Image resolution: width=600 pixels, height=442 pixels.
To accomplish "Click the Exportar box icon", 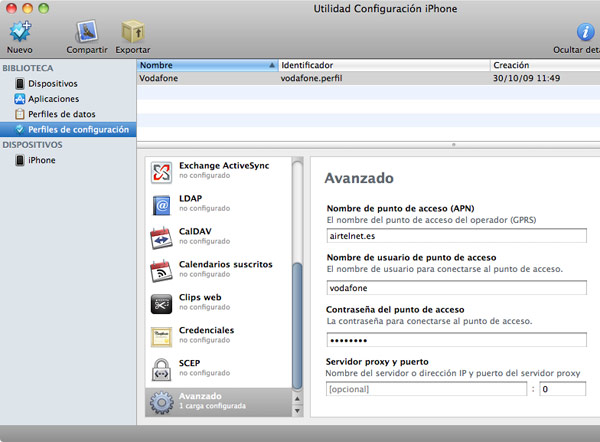I will point(132,31).
